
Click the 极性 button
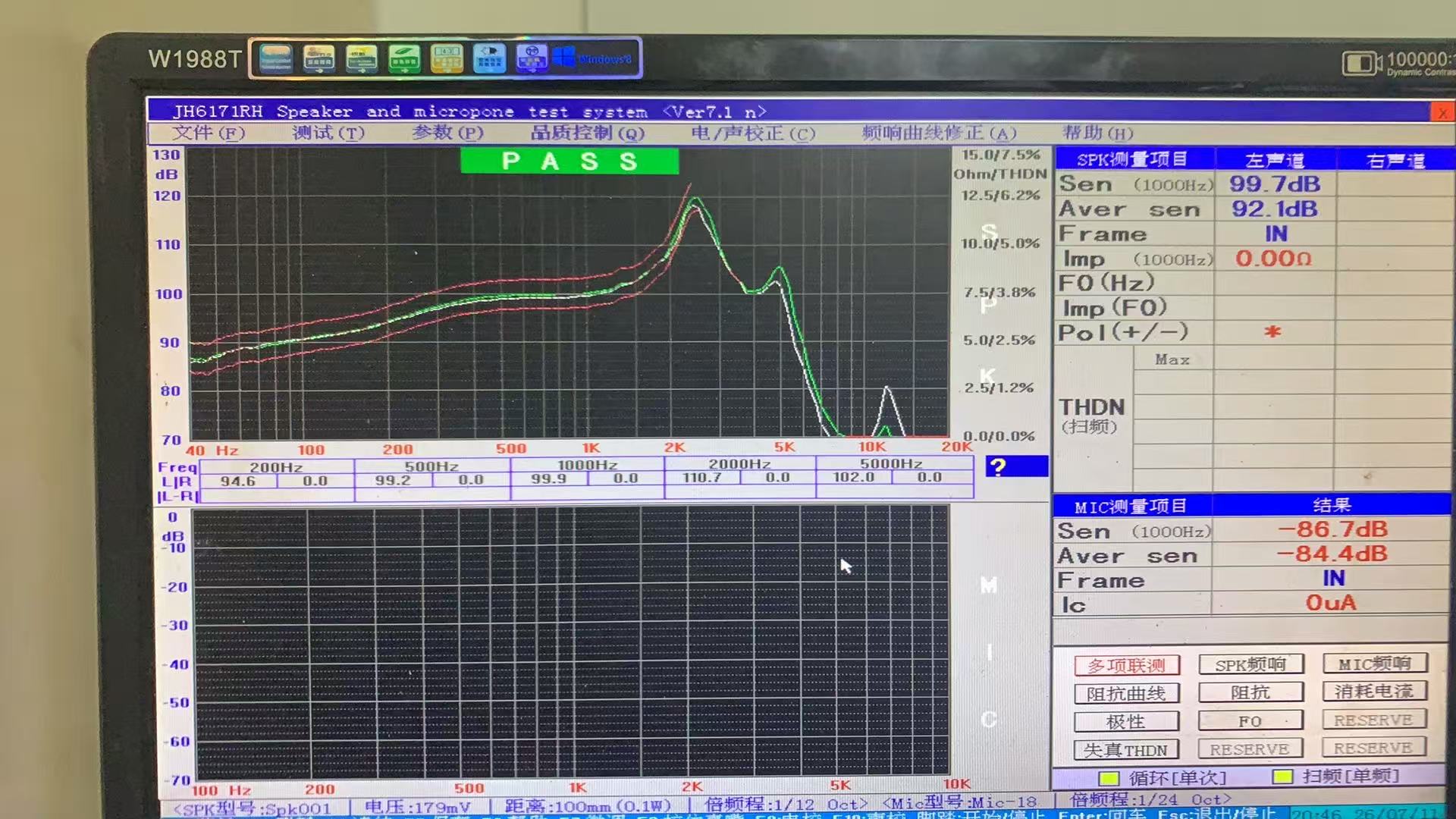[x=1126, y=721]
